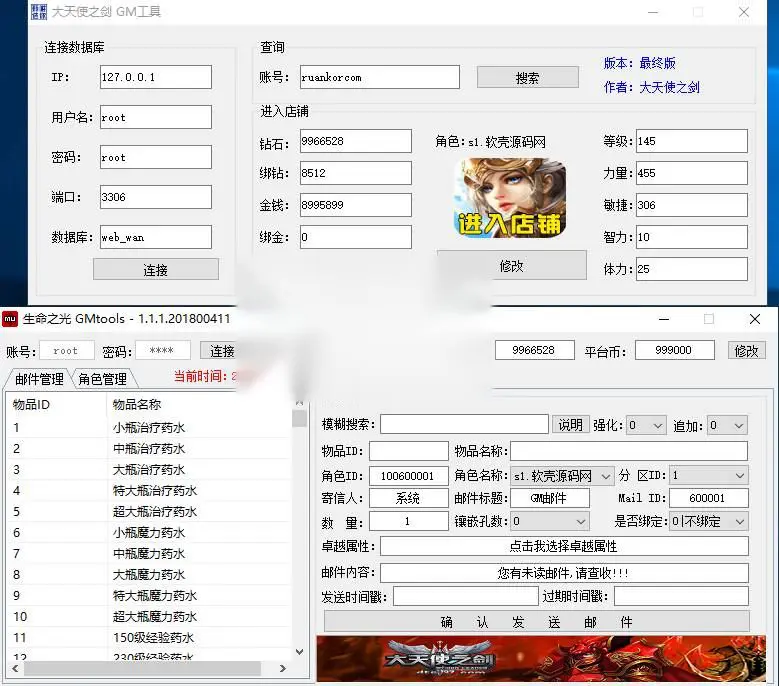Click the 账号 search field in 查询
Image resolution: width=779 pixels, height=686 pixels.
click(380, 77)
